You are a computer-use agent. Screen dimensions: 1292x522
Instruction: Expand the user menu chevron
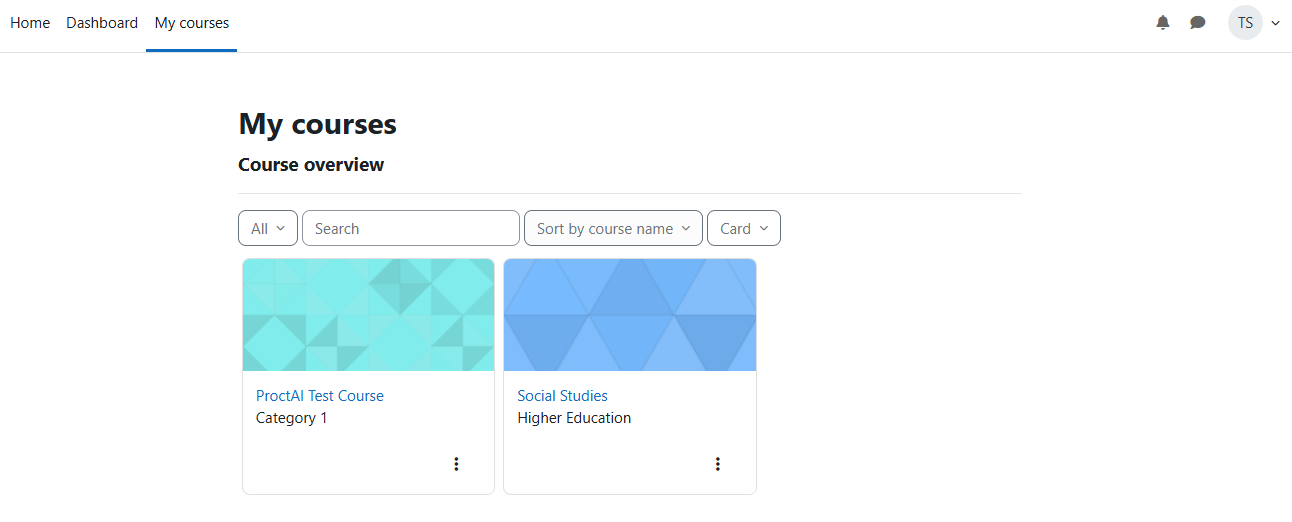point(1275,23)
